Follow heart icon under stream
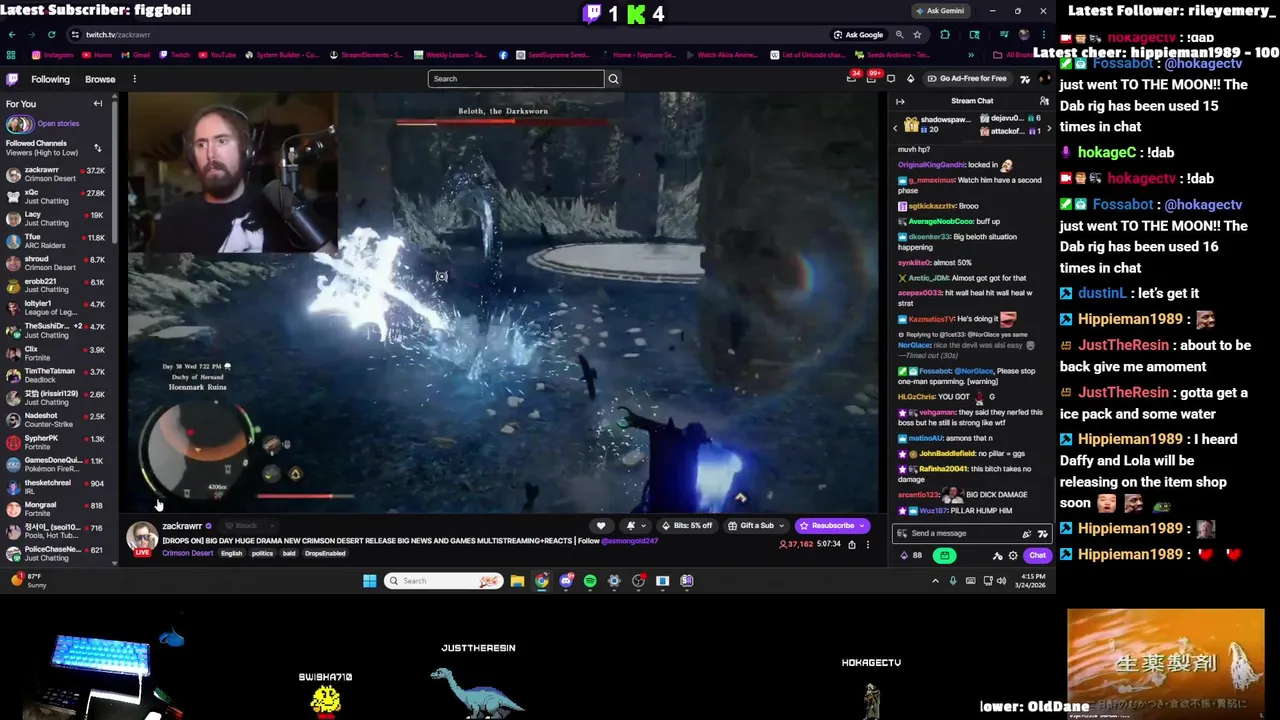The image size is (1280, 720). coord(601,526)
